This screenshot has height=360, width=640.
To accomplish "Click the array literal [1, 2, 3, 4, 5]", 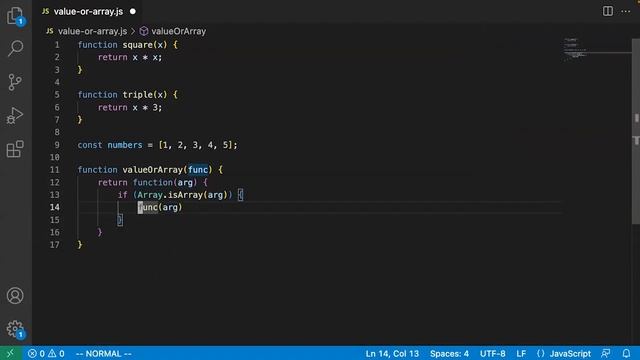I will point(196,145).
